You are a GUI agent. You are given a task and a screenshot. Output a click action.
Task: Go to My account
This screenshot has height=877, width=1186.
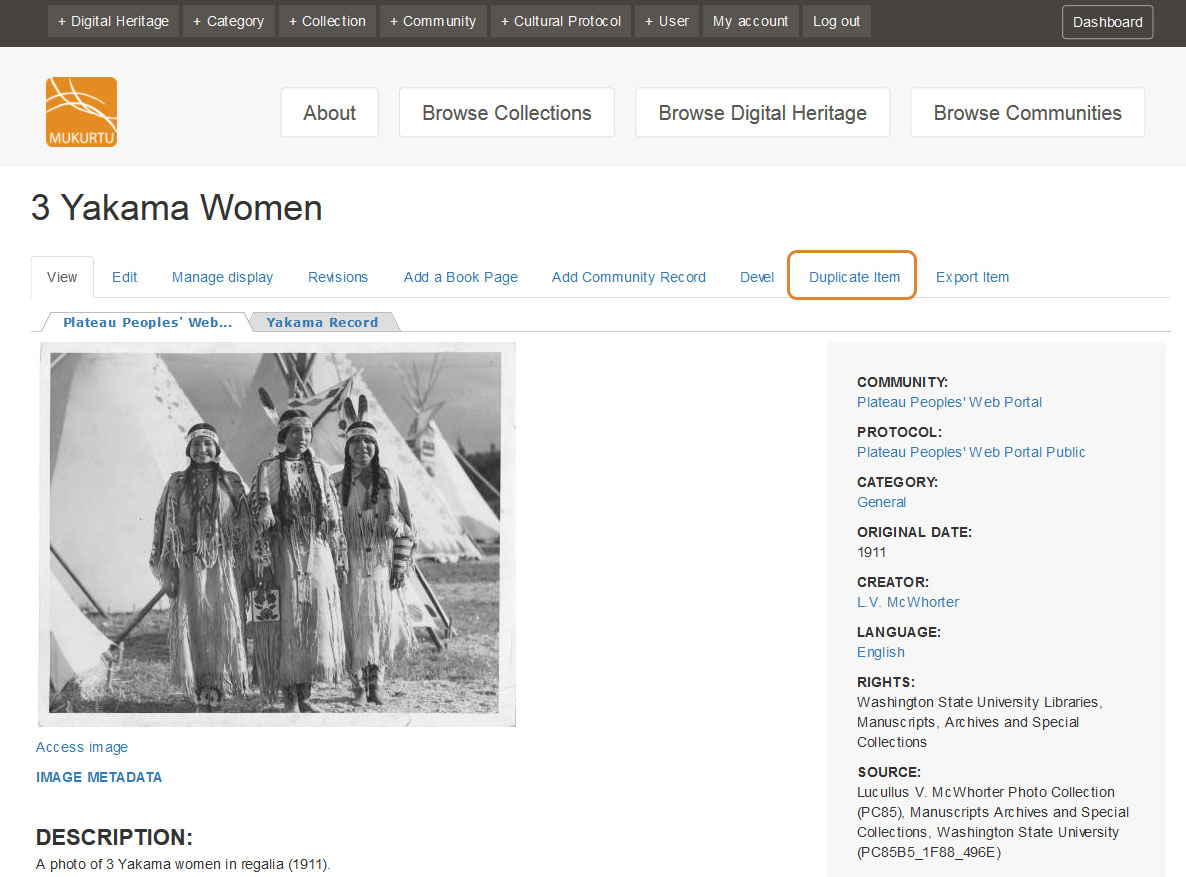tap(750, 21)
